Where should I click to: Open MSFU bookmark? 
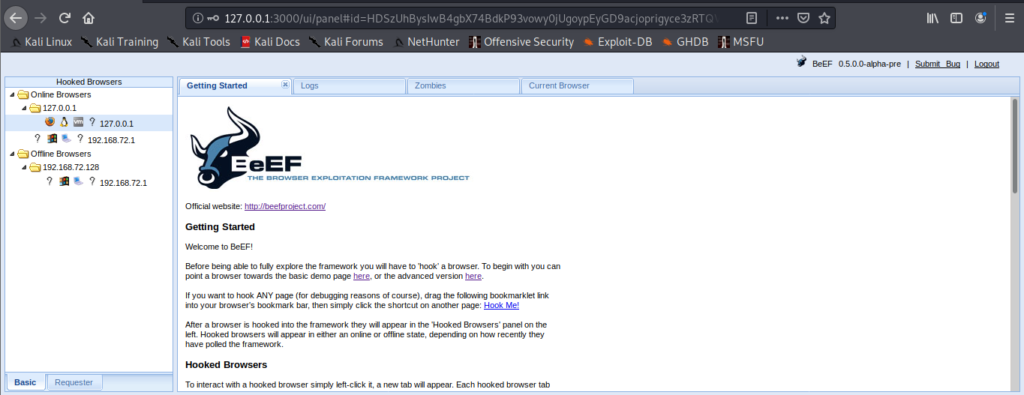[x=740, y=42]
